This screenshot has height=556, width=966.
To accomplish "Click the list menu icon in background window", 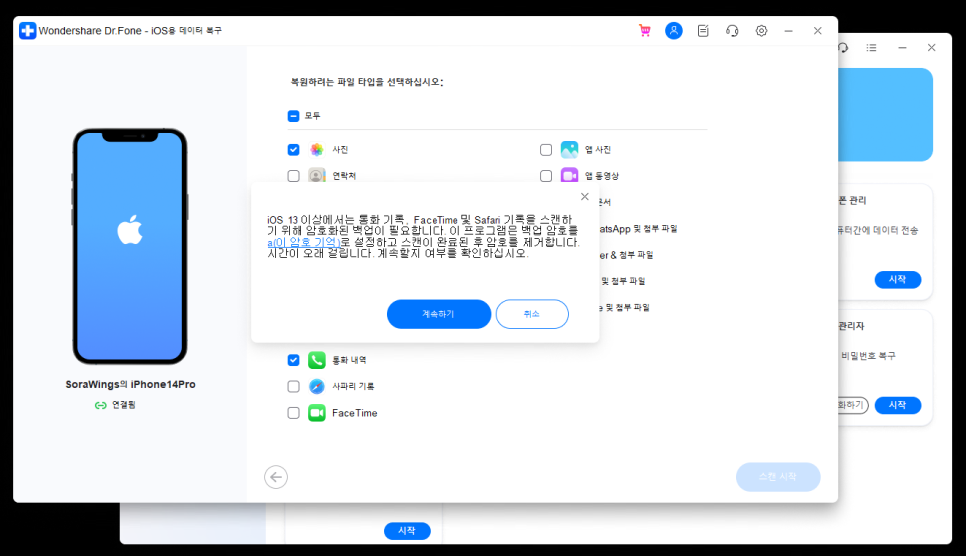I will point(871,47).
